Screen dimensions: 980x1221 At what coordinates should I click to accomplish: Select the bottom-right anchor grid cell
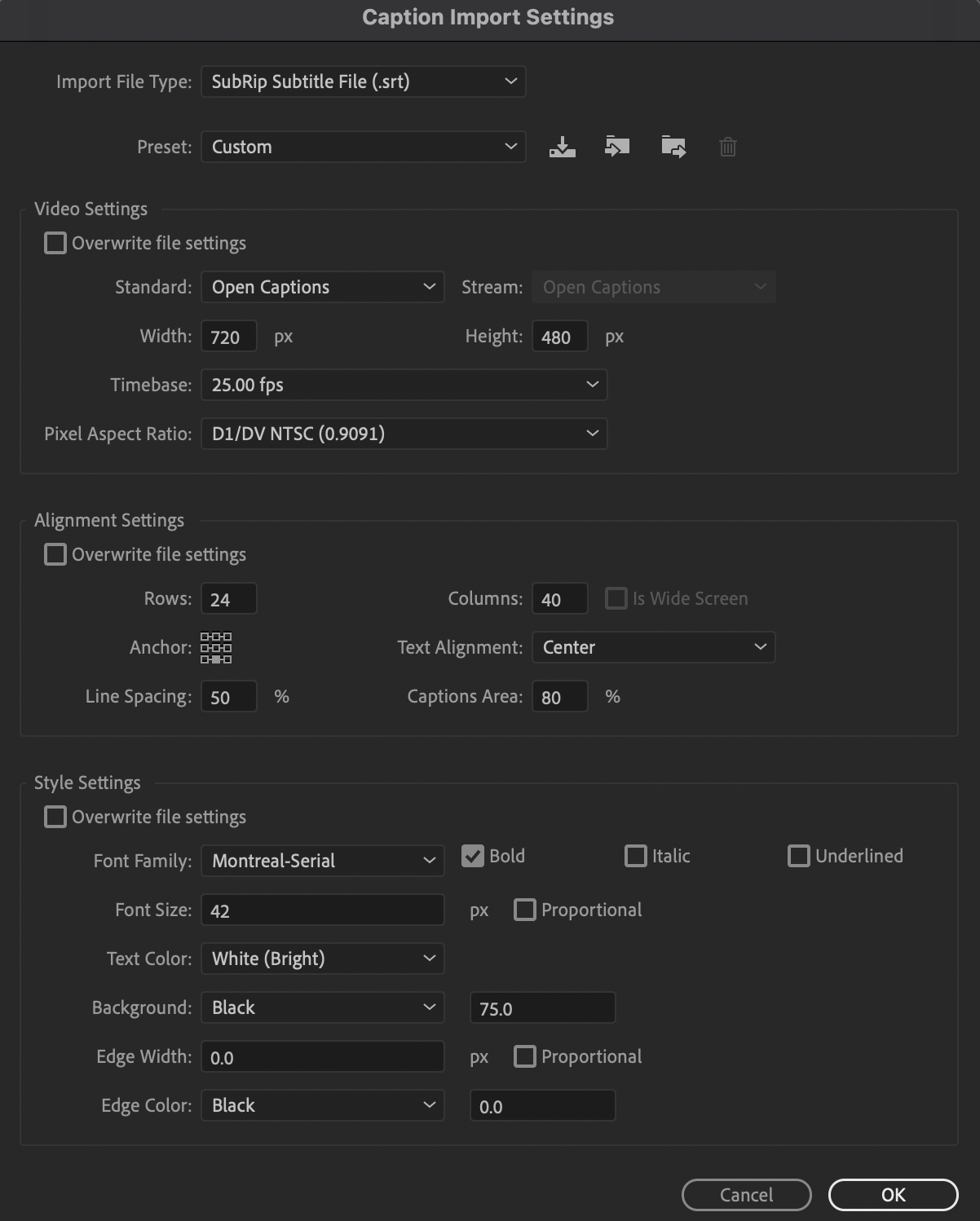click(227, 659)
